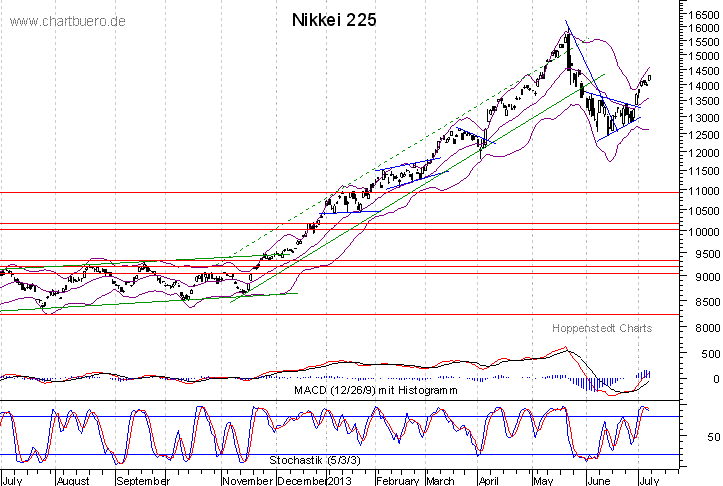Screen dimensions: 723x486
Task: Click the May label on time axis
Action: coord(544,480)
